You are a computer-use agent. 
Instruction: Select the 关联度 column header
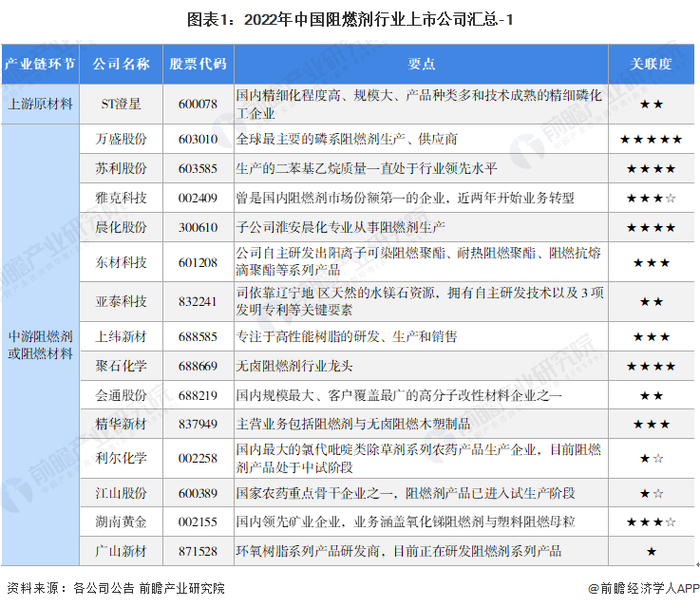[651, 64]
